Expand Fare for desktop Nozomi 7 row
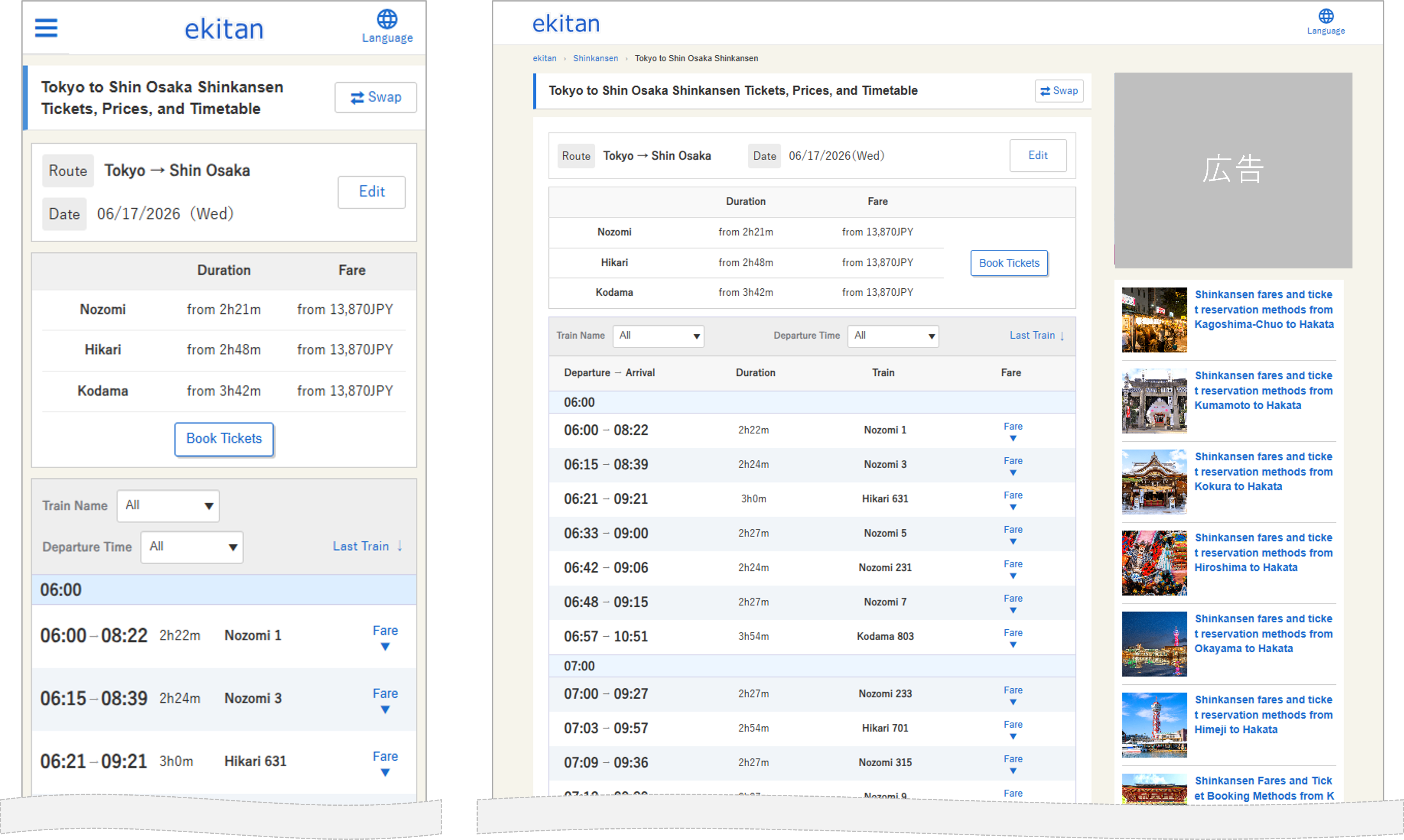1404x840 pixels. tap(1013, 604)
